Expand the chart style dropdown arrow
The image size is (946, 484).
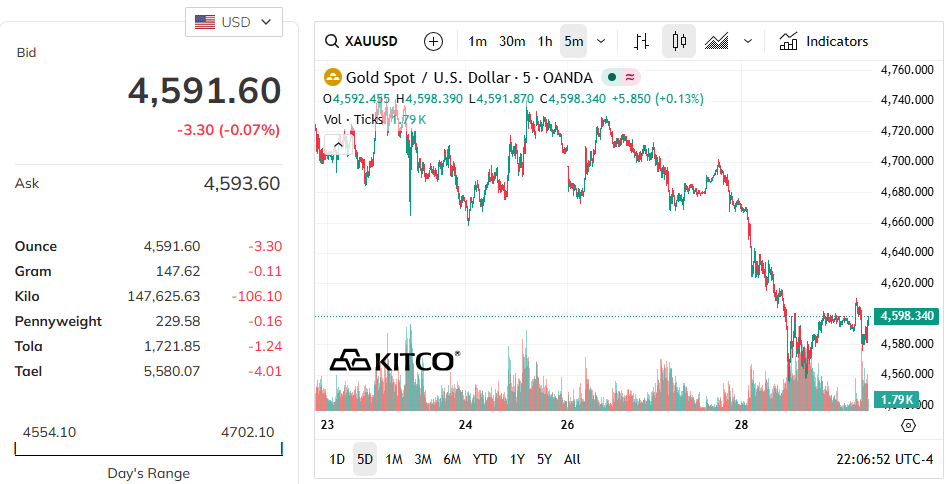pyautogui.click(x=747, y=41)
